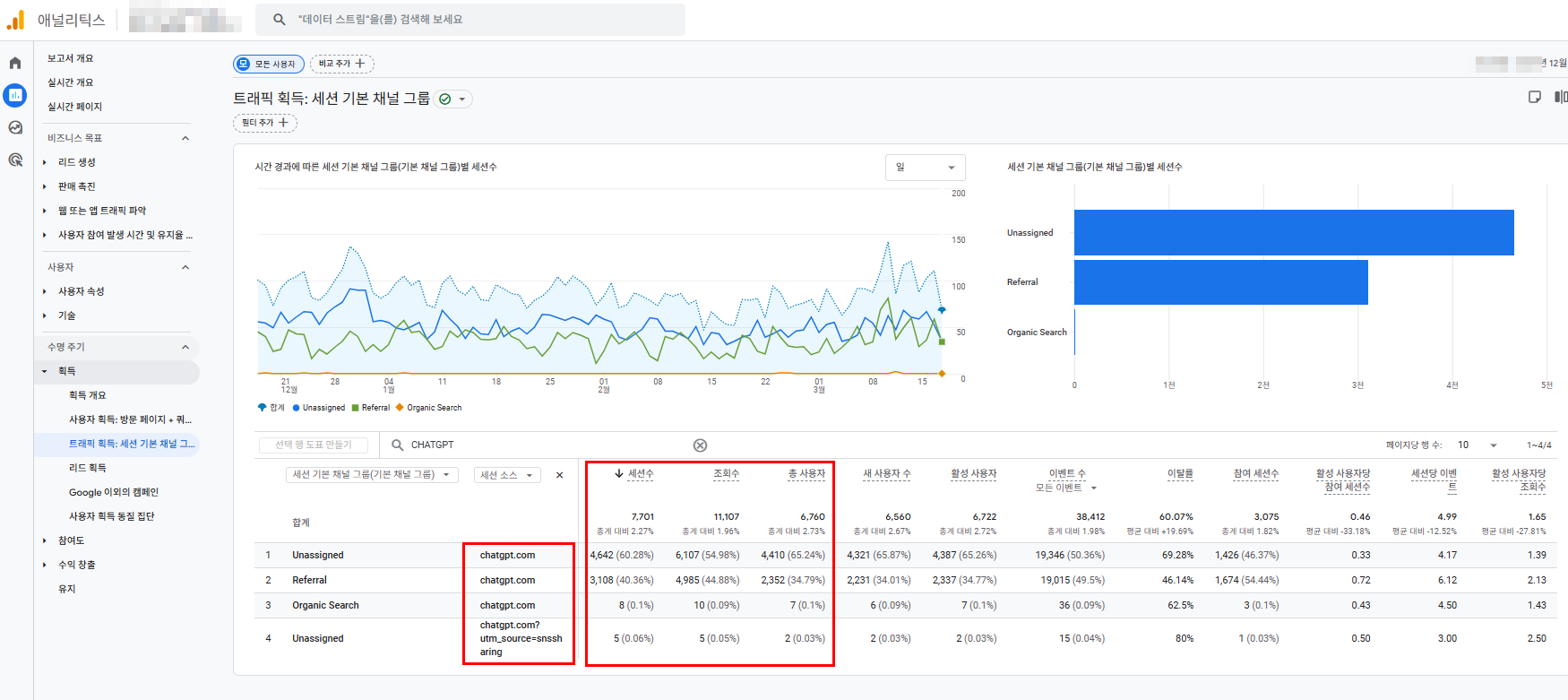Open the Advertising icon in left rail
The height and width of the screenshot is (700, 1568).
pyautogui.click(x=15, y=160)
